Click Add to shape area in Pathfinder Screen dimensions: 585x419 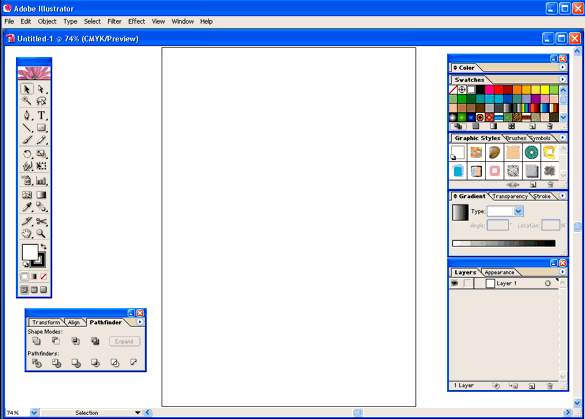point(37,341)
